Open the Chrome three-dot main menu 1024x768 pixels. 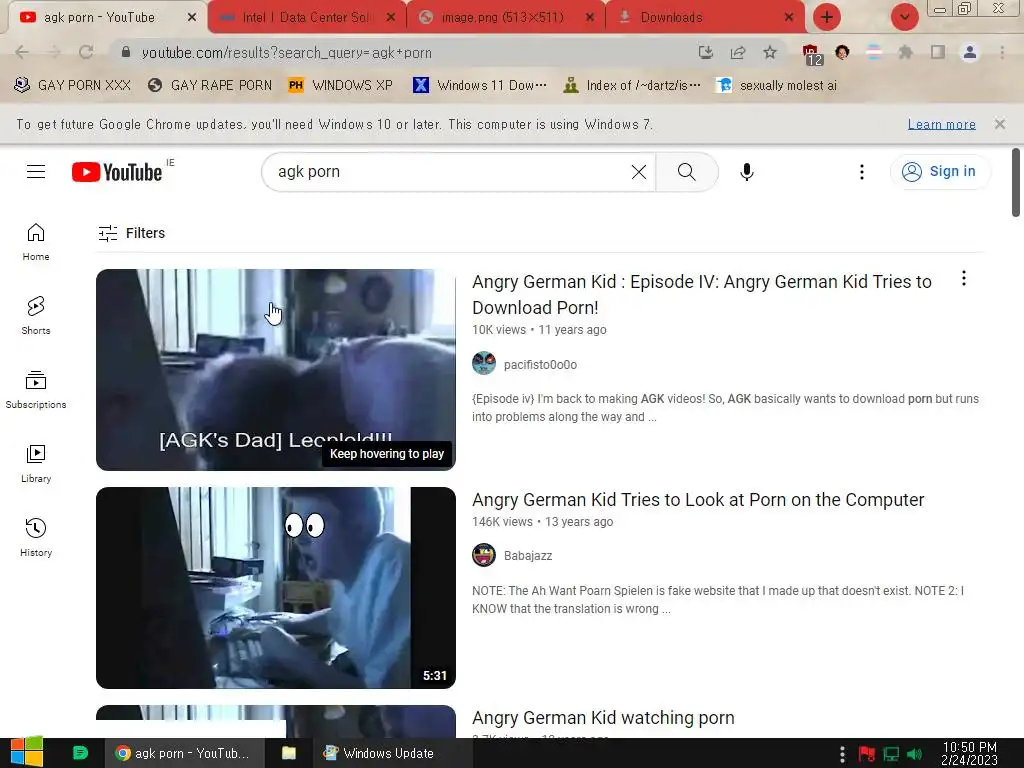pos(1002,52)
